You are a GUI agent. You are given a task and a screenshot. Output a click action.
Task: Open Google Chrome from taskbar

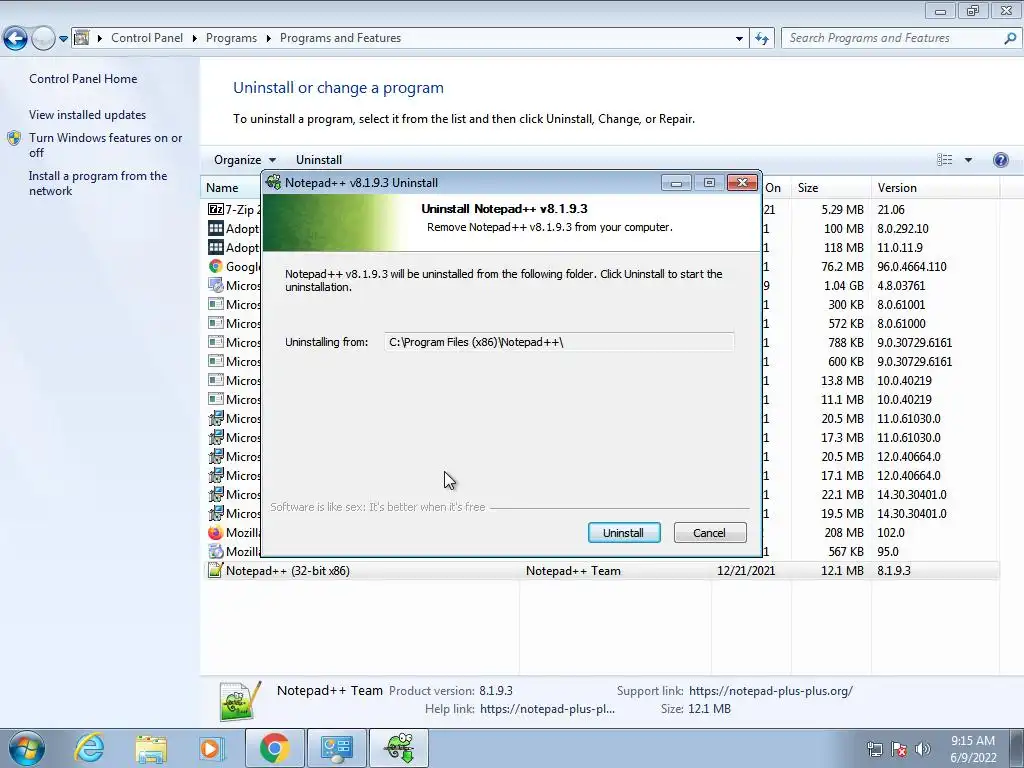pyautogui.click(x=274, y=748)
